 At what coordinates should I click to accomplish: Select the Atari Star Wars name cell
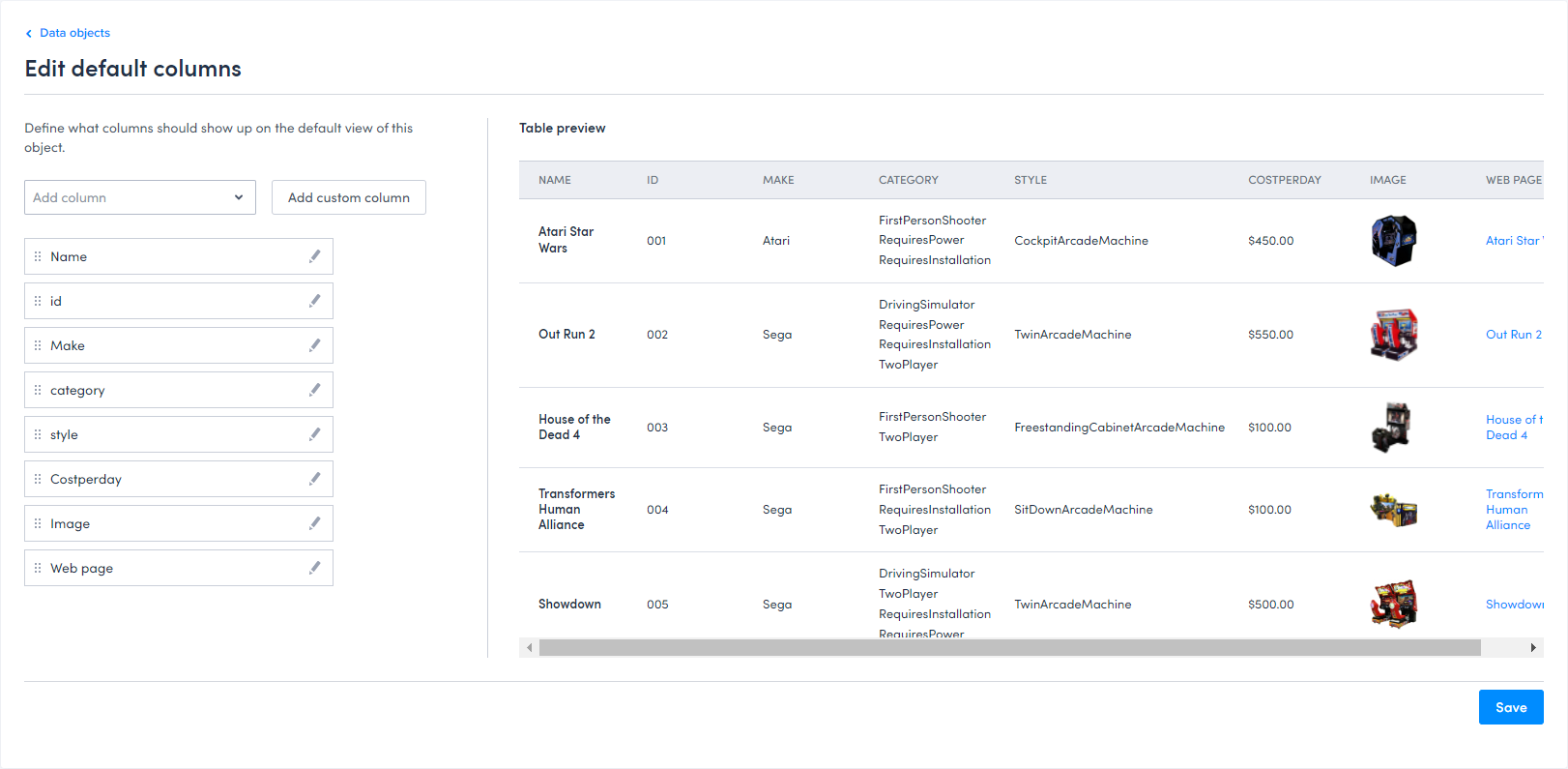pyautogui.click(x=566, y=240)
